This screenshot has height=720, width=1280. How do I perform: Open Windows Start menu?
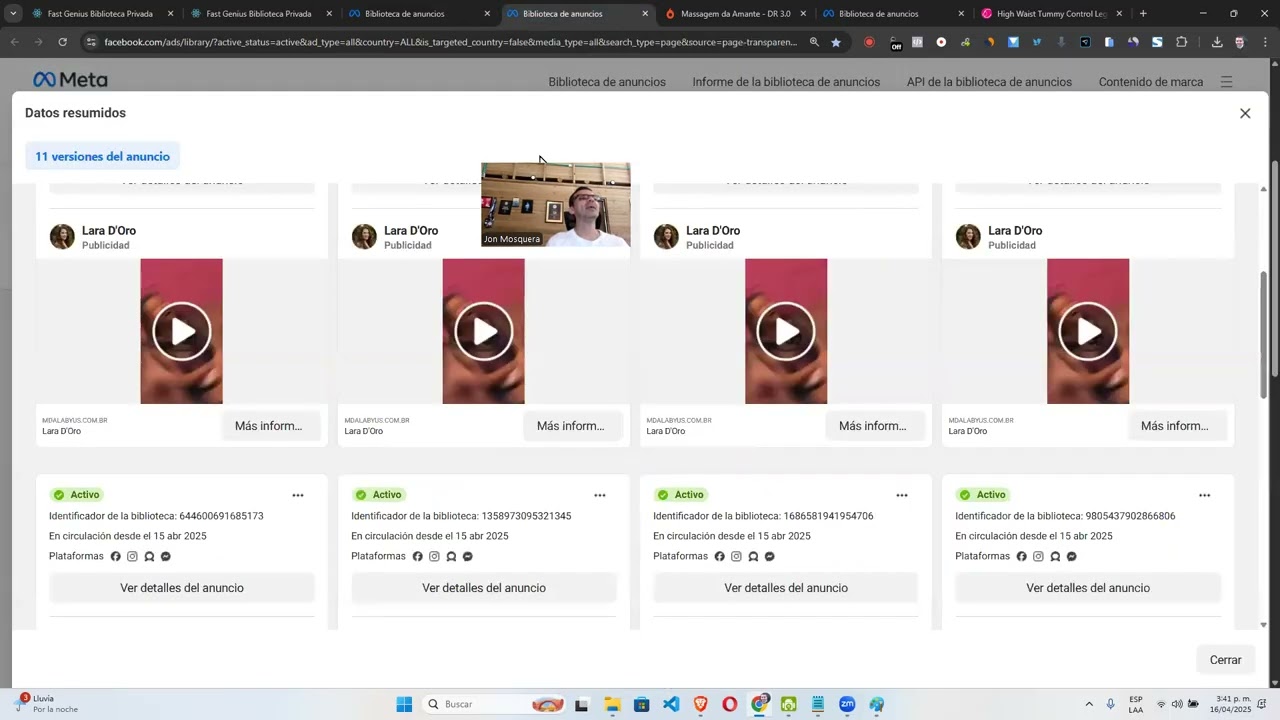[404, 704]
